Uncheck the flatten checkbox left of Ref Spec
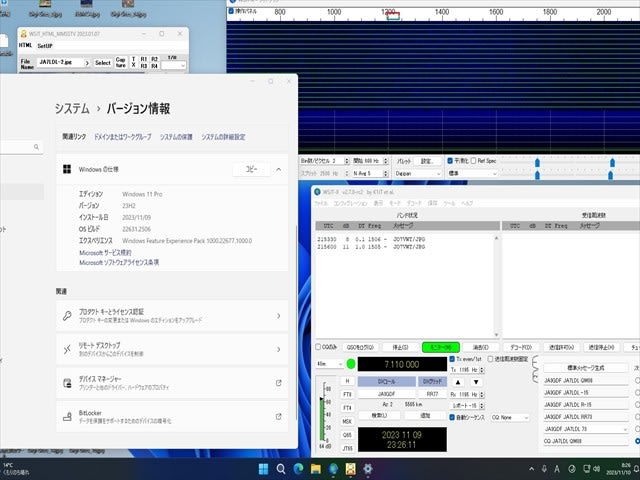The height and width of the screenshot is (480, 640). pos(450,161)
